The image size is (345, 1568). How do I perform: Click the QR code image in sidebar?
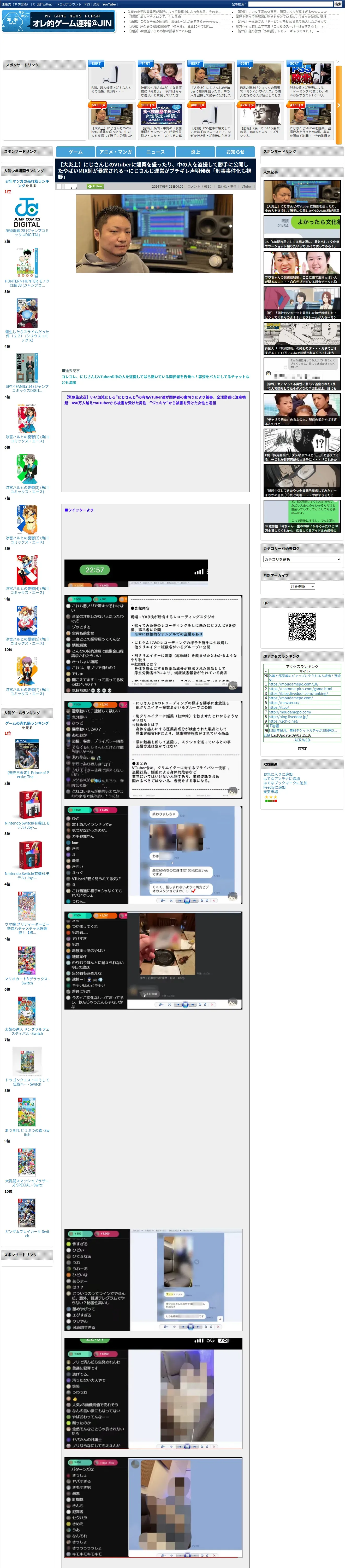click(302, 626)
